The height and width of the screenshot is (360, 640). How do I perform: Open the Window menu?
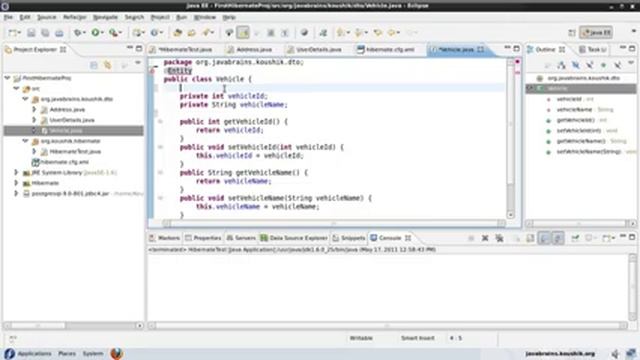(204, 17)
